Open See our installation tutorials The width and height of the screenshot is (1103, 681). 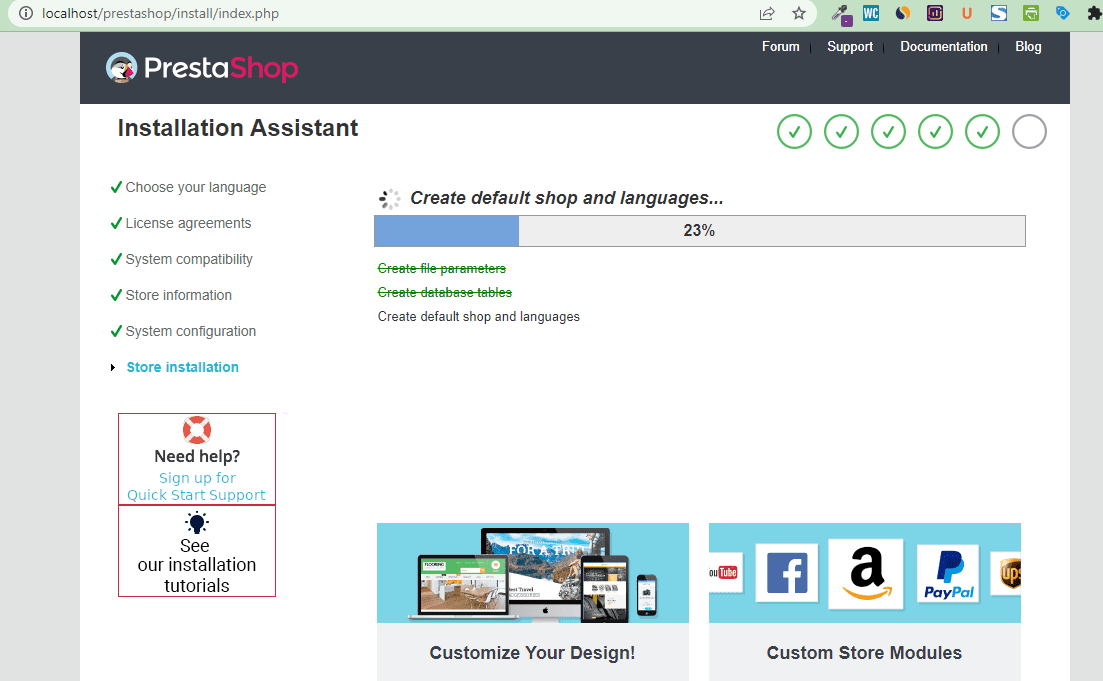[x=197, y=565]
